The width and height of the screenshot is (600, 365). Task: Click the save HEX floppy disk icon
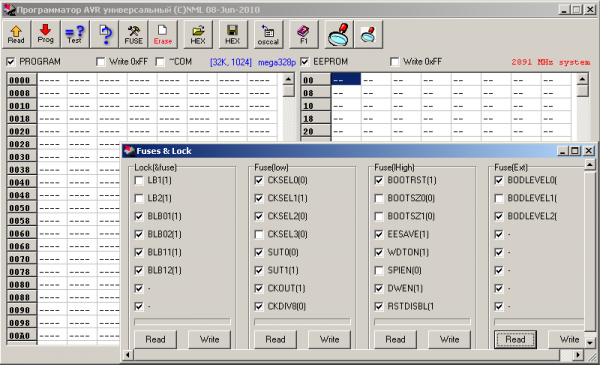[233, 34]
